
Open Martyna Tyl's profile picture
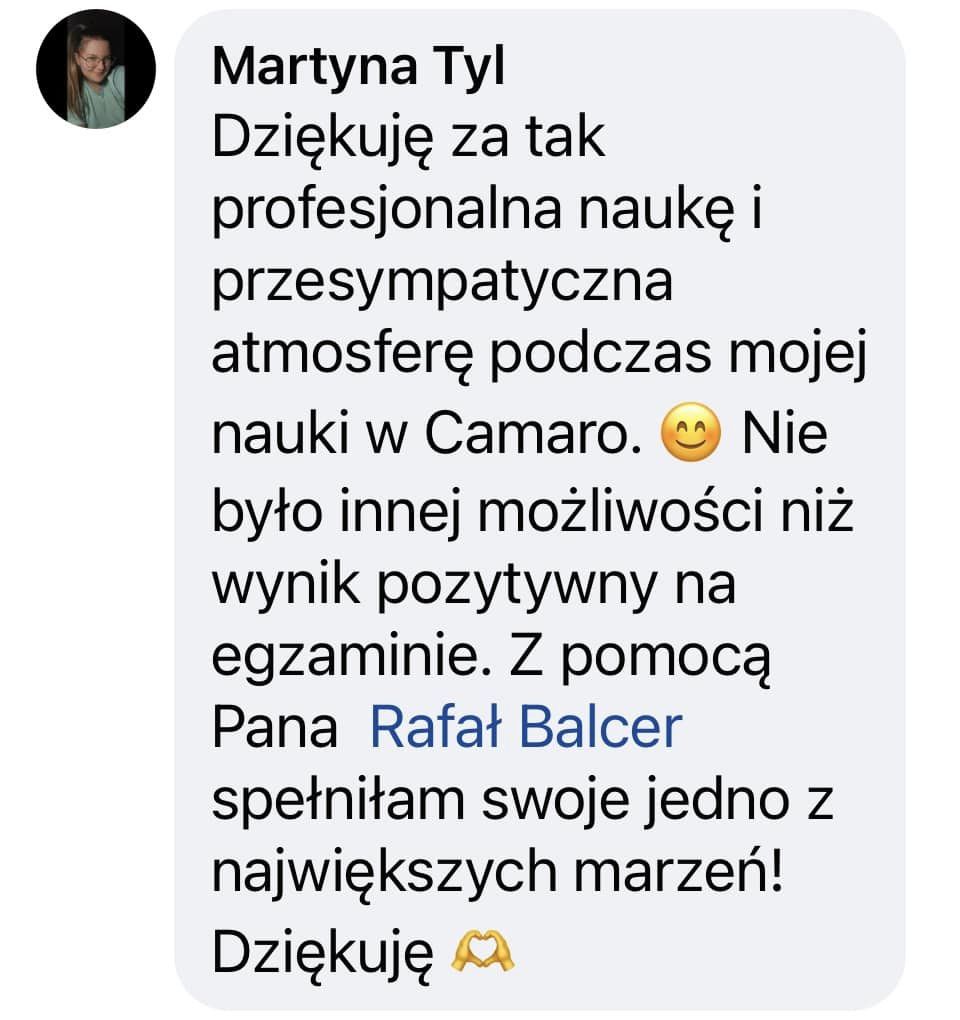click(x=96, y=68)
